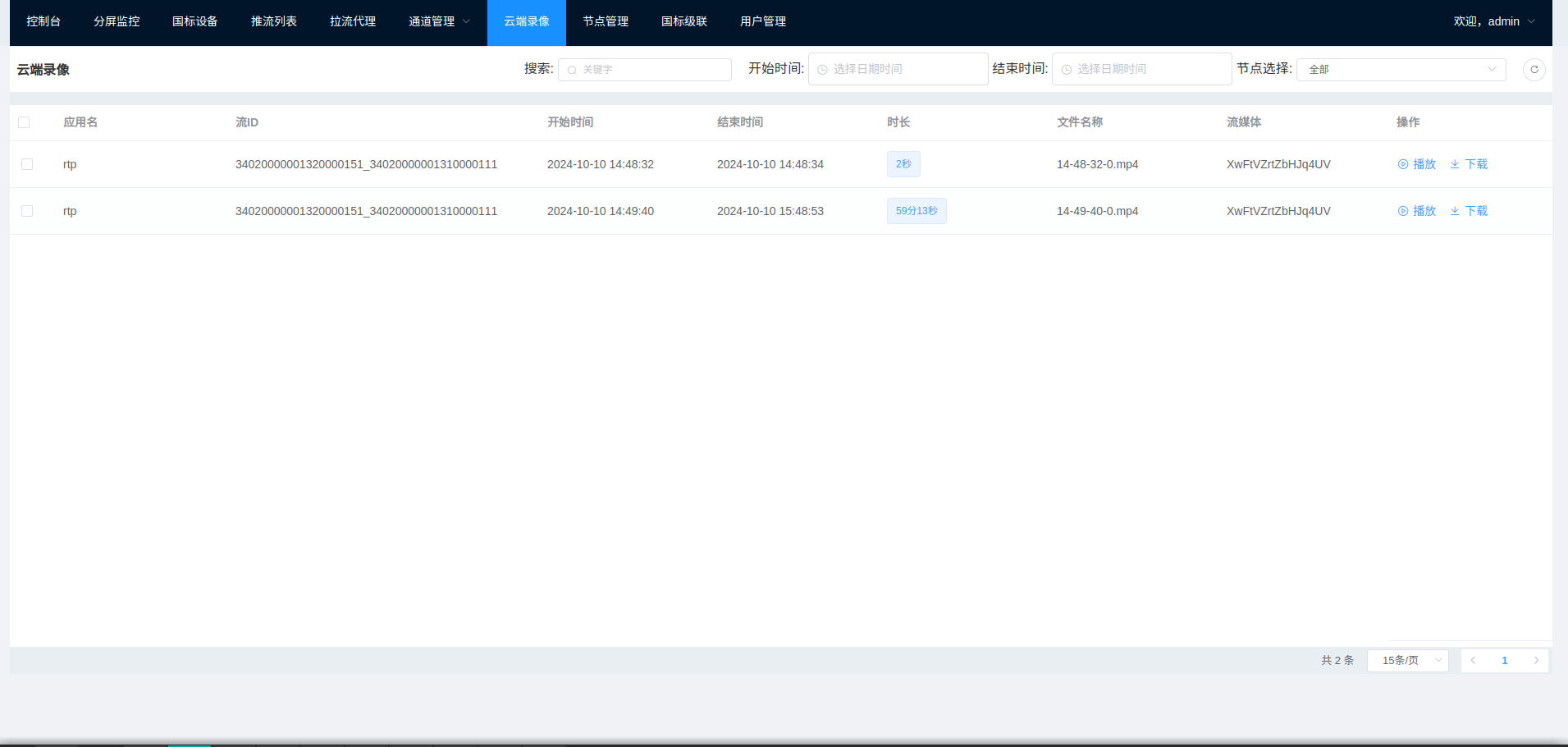This screenshot has width=1568, height=747.
Task: Play the 14-48-32-0.mp4 recording
Action: pos(1417,164)
